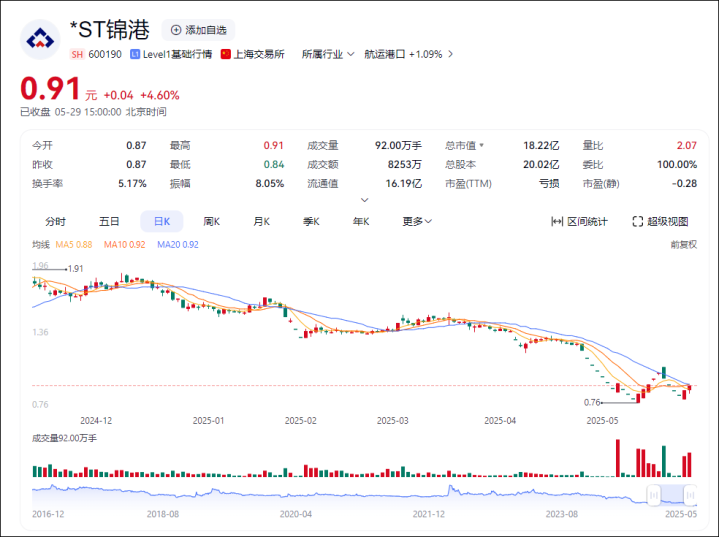Click the 振幅 value 8.05%
Screen dimensions: 719x537
coord(270,183)
